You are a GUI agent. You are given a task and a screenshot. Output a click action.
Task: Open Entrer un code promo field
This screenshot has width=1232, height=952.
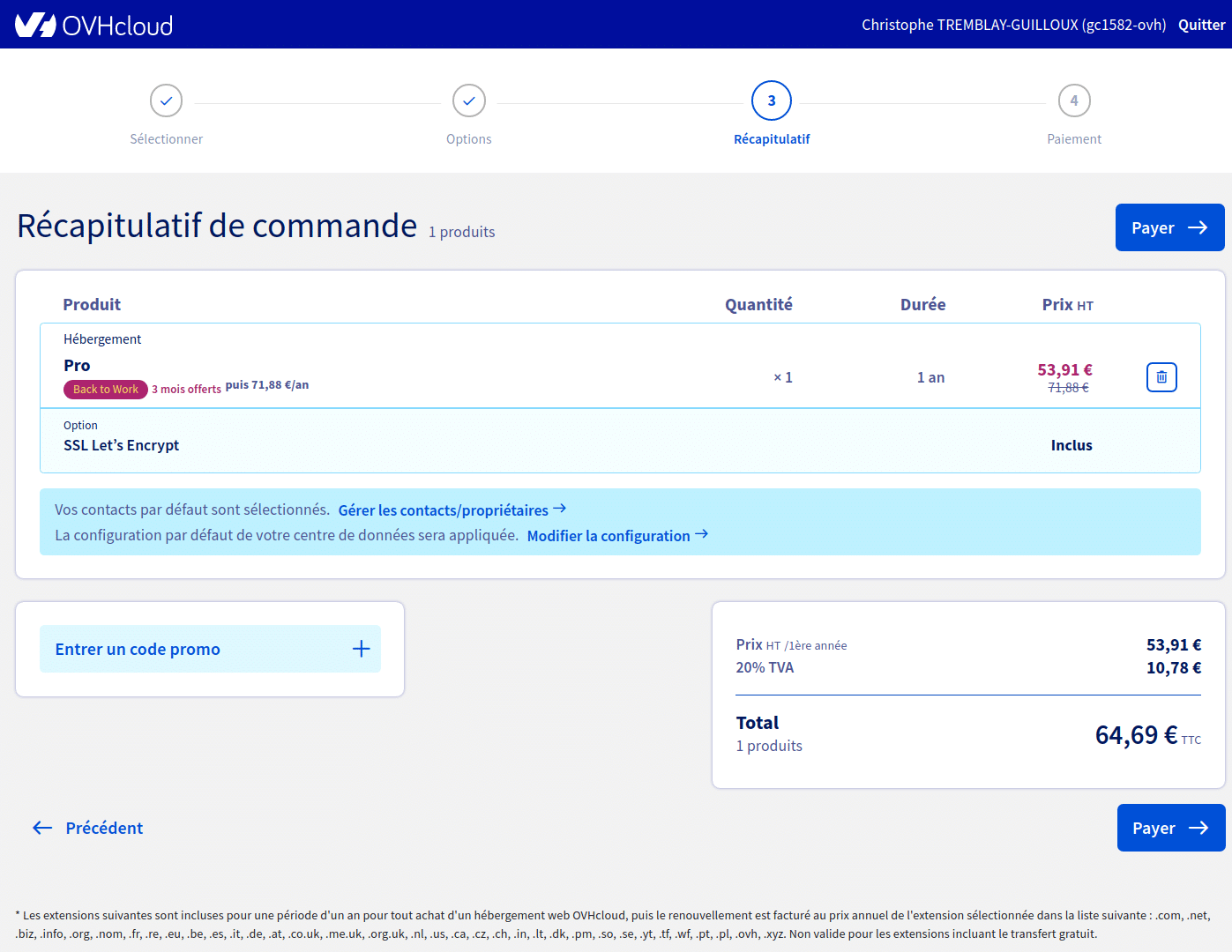210,649
